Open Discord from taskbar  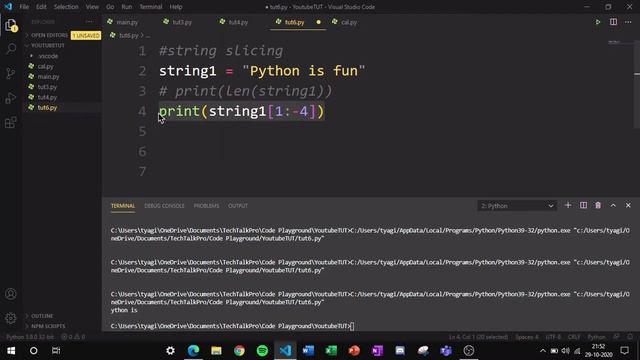[x=400, y=351]
